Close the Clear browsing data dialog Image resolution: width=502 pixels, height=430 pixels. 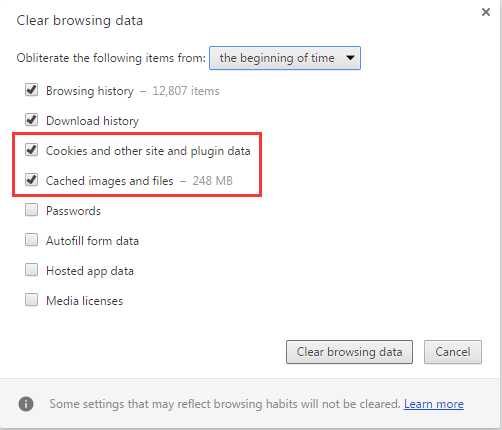click(486, 12)
